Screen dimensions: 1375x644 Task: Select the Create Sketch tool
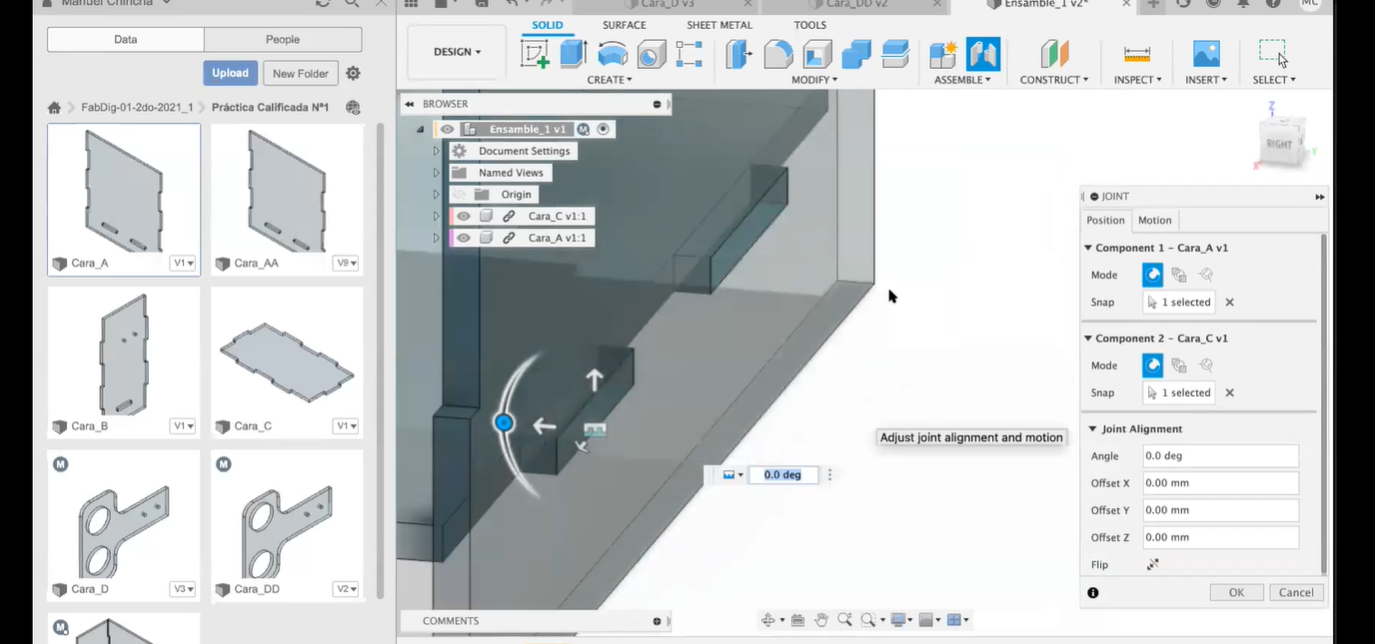(535, 53)
